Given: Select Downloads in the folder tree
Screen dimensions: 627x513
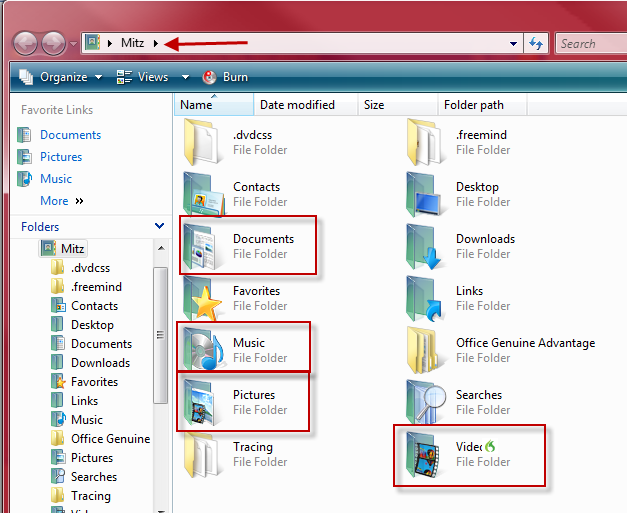Looking at the screenshot, I should click(100, 363).
